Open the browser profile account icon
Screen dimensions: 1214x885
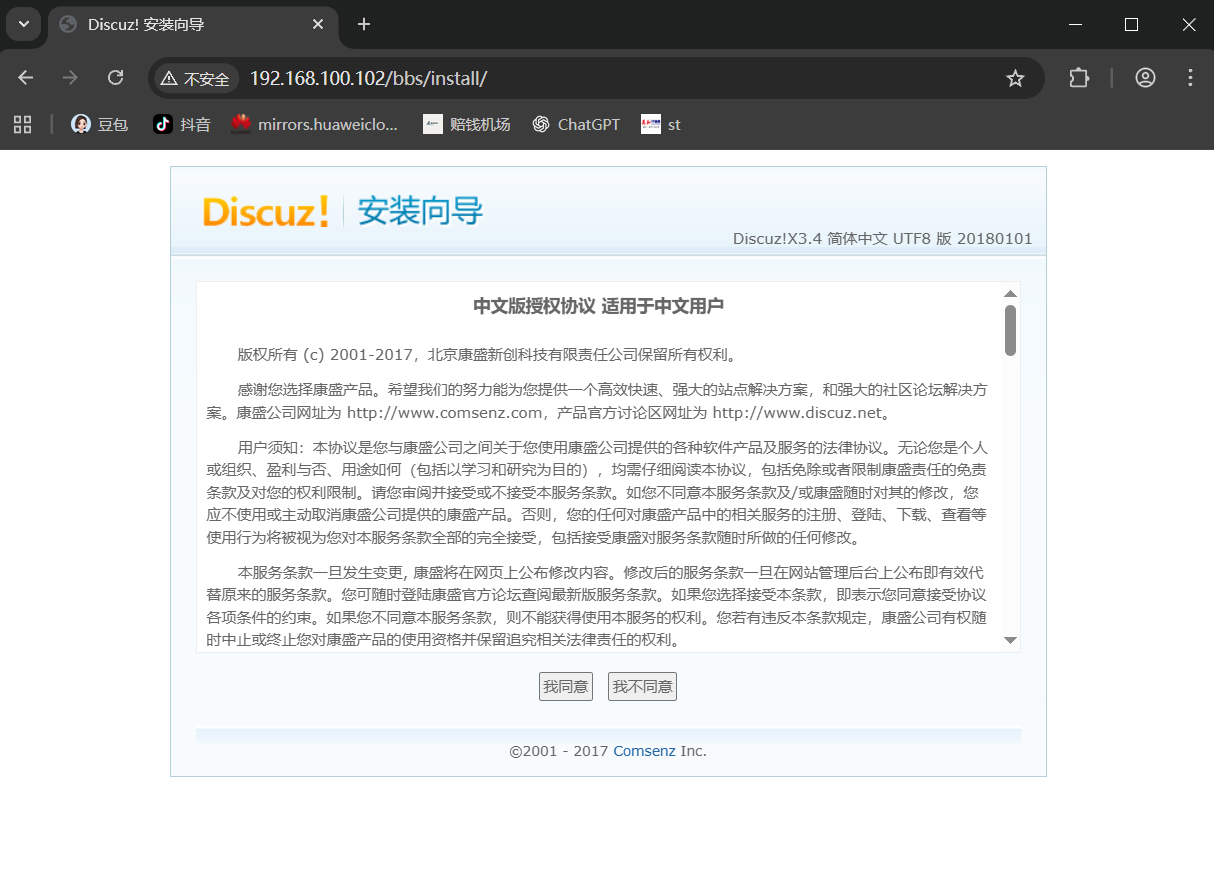click(1145, 77)
